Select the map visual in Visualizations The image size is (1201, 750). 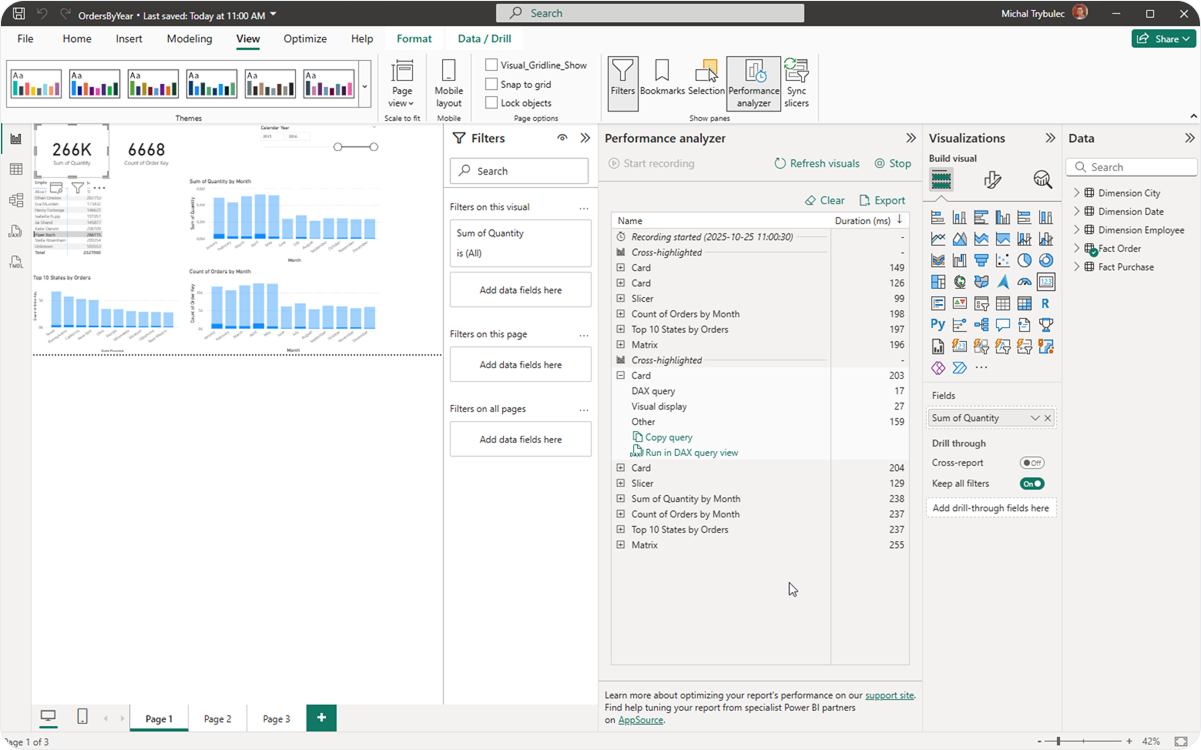(959, 281)
